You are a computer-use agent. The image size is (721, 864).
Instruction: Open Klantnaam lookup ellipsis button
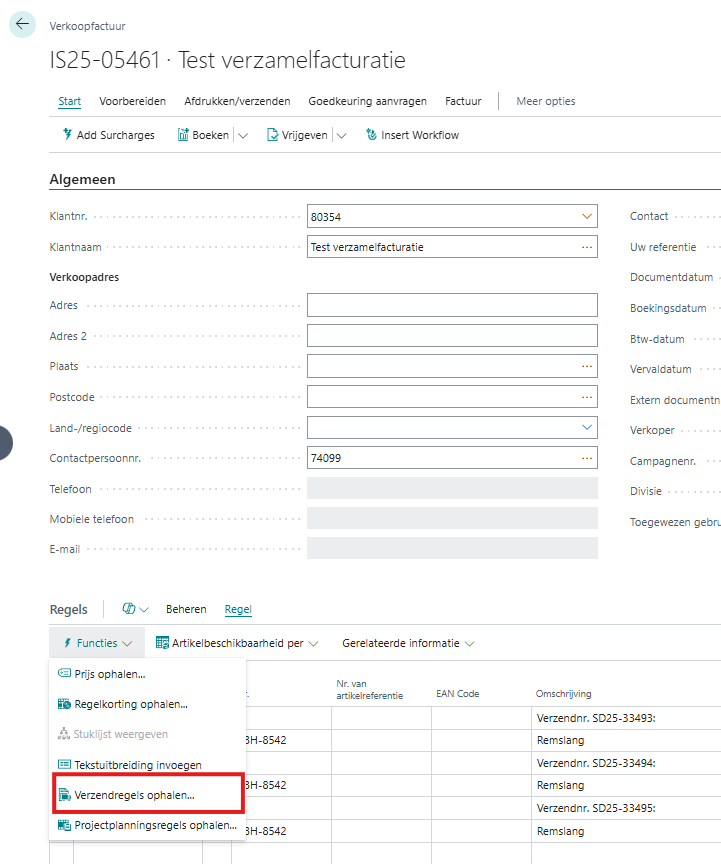pos(586,247)
